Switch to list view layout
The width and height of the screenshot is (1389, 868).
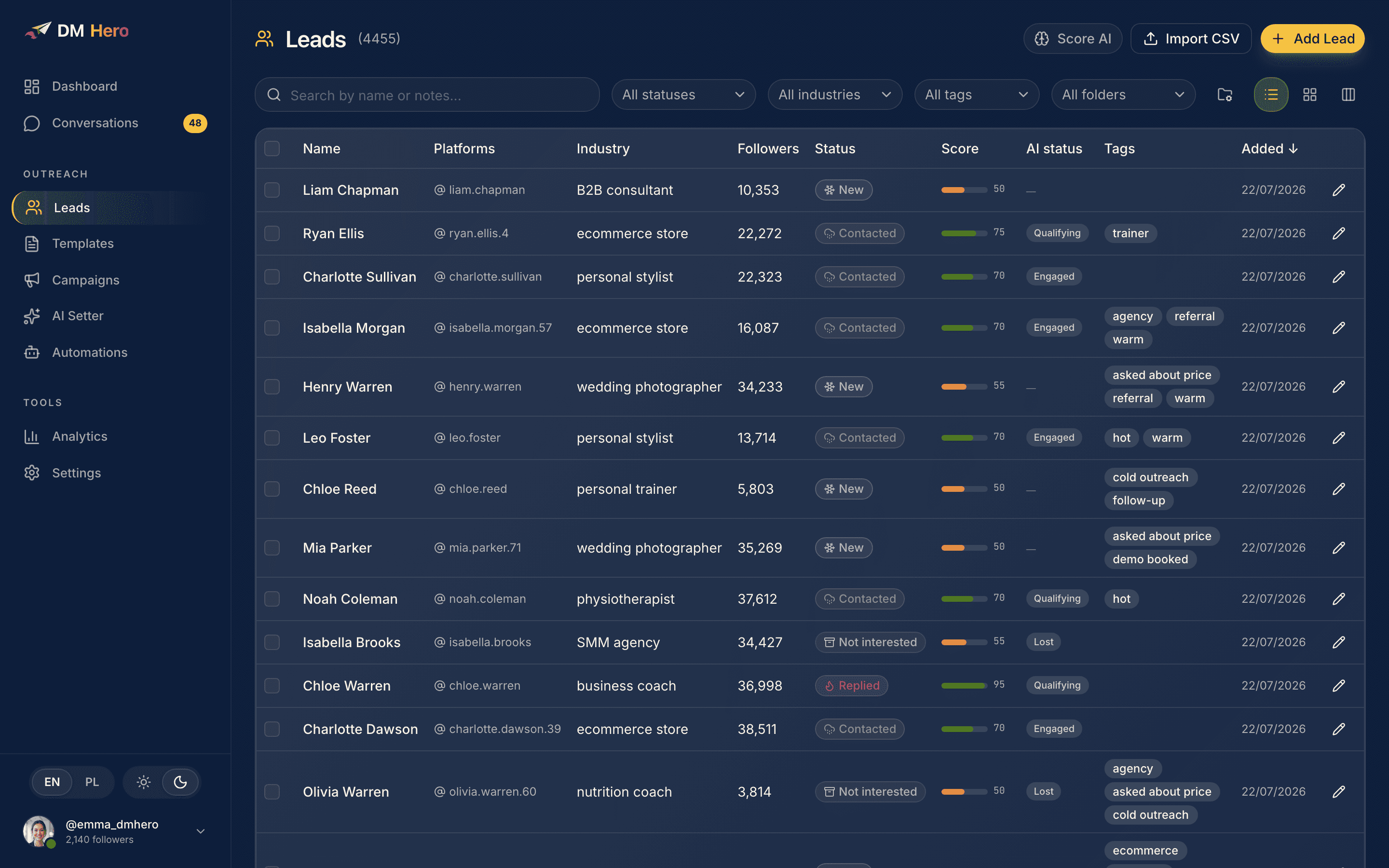pyautogui.click(x=1271, y=95)
